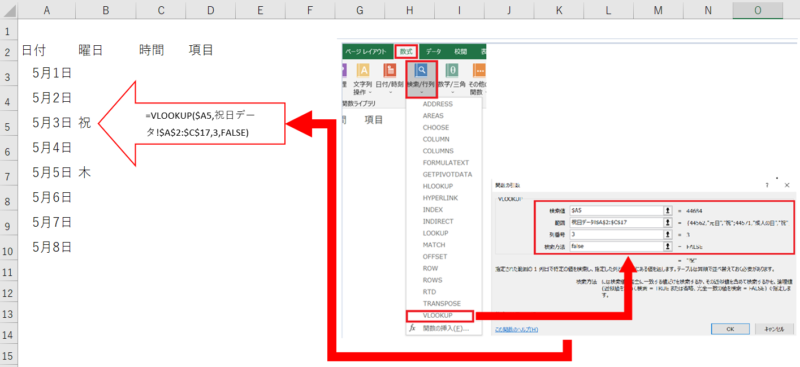800x367 pixels.
Task: Select VLOOKUP from the function list
Action: [x=439, y=316]
